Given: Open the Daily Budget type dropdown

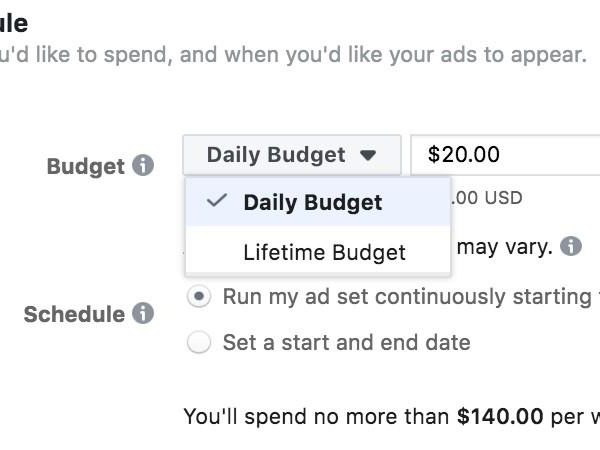Looking at the screenshot, I should [291, 155].
